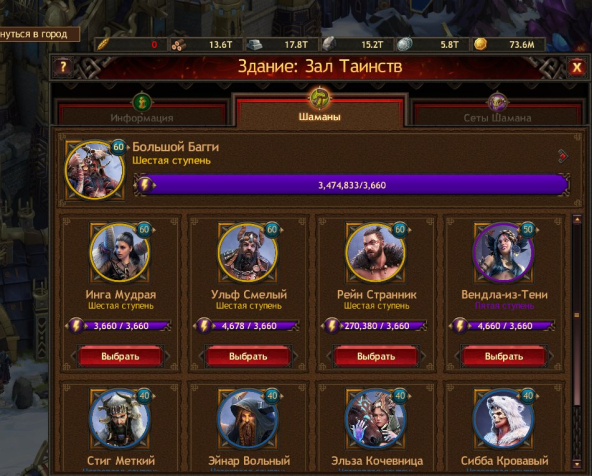
Task: Choose Выбрать under Ульф Смелый
Action: 248,356
